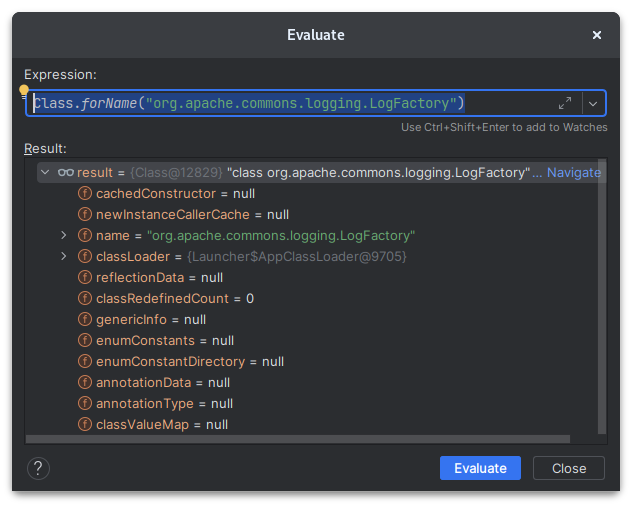Click the help question mark icon
Image resolution: width=632 pixels, height=506 pixels.
[38, 468]
